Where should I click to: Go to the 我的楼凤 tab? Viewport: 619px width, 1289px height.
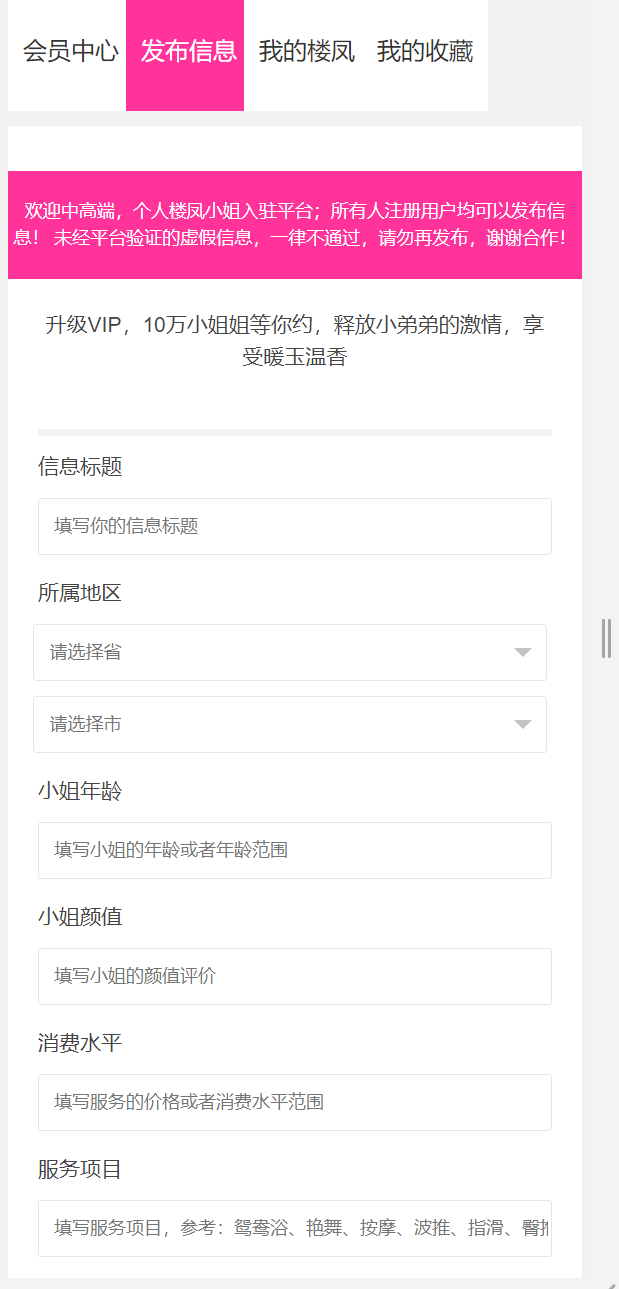(306, 51)
